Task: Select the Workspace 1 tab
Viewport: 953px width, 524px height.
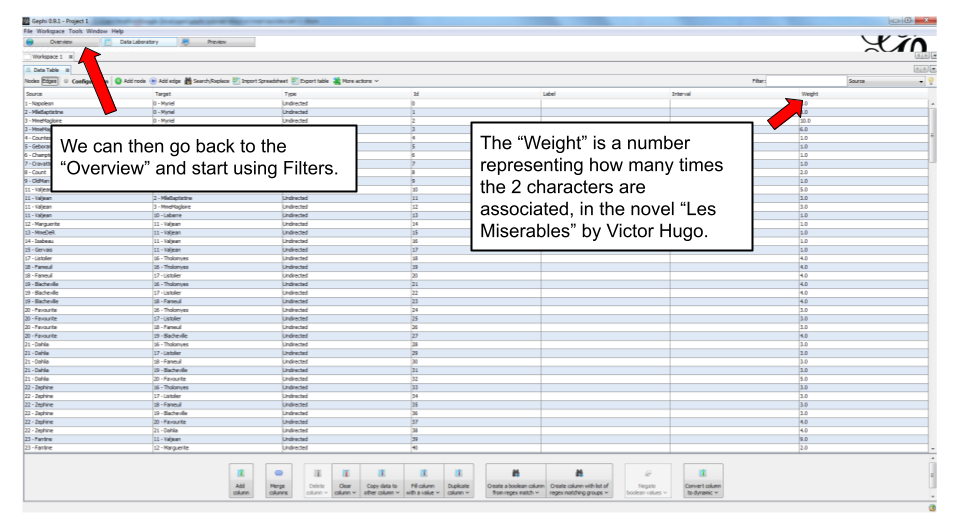Action: 47,57
